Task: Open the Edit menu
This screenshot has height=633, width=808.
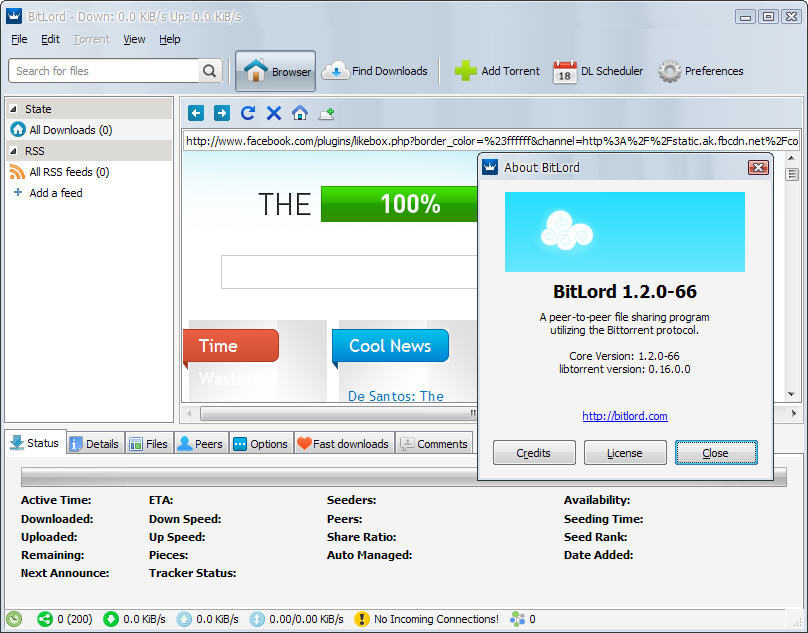Action: click(x=50, y=39)
